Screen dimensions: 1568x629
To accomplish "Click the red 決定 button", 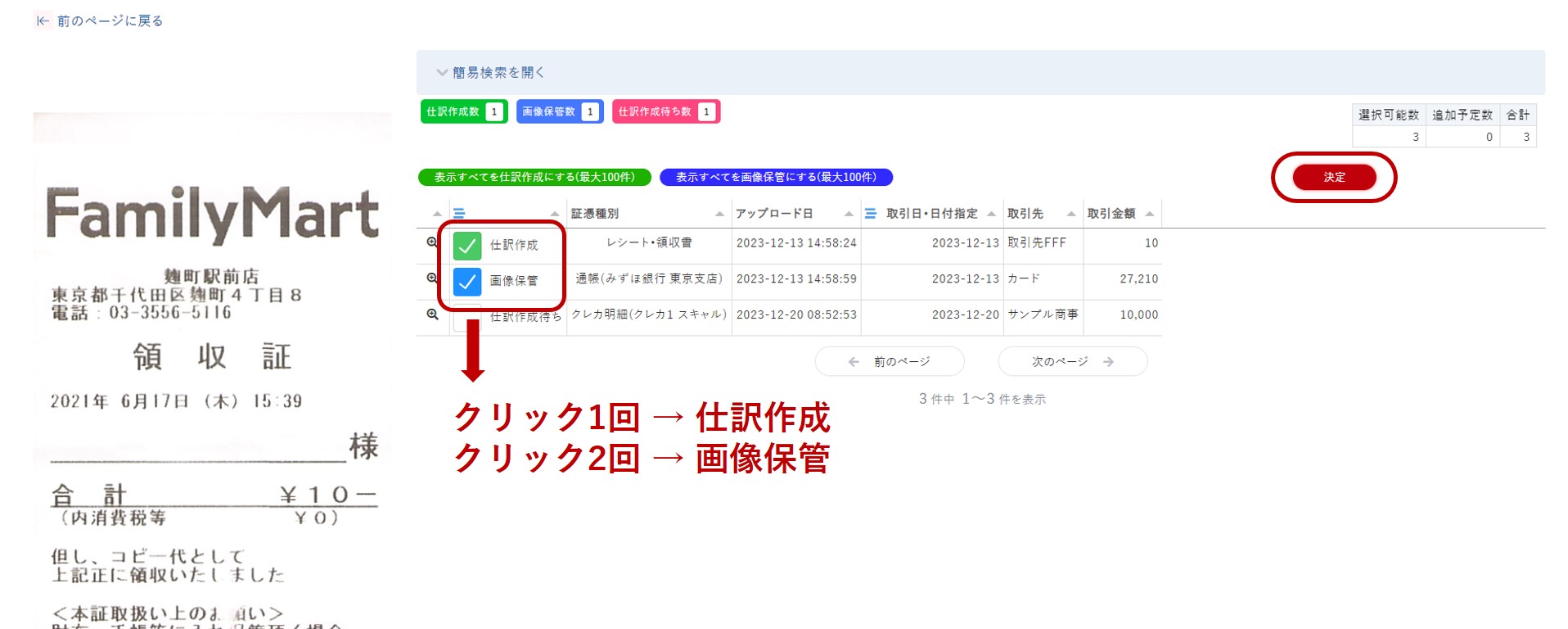I will tap(1334, 177).
